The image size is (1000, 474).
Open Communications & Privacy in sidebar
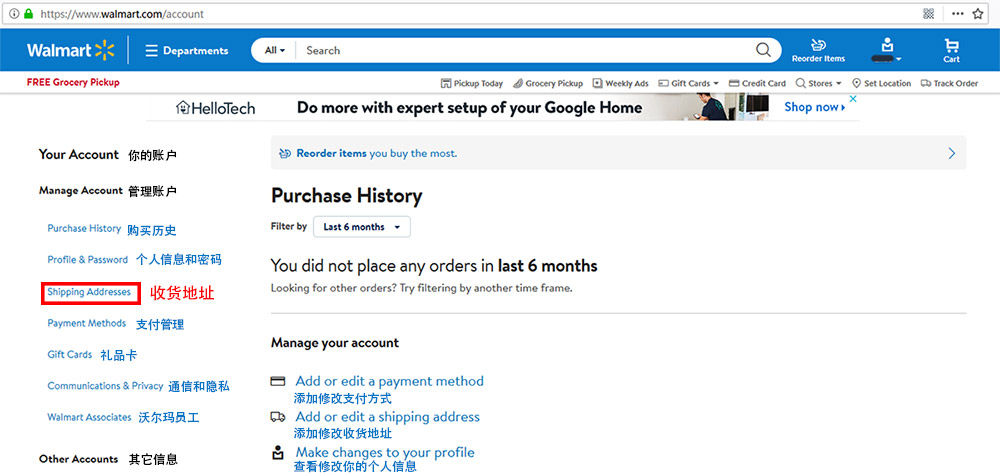[x=105, y=386]
